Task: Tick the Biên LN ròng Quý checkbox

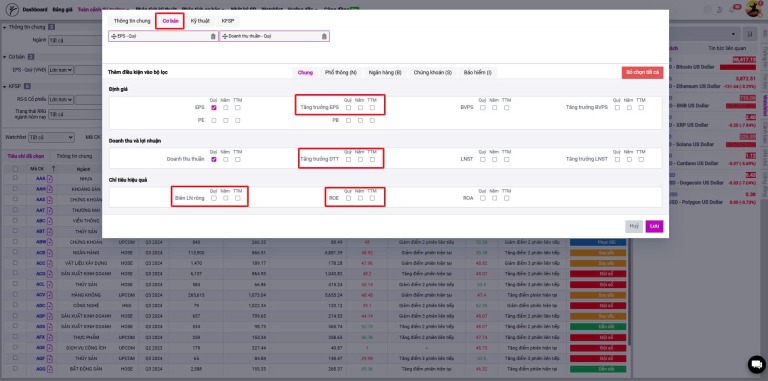Action: (214, 198)
